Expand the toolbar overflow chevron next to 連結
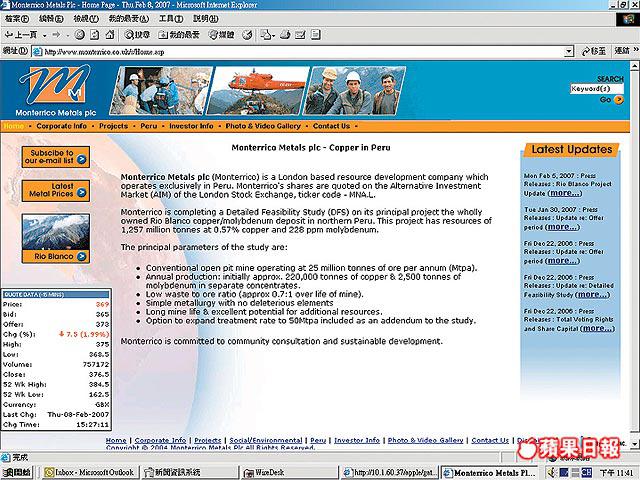 click(x=636, y=50)
